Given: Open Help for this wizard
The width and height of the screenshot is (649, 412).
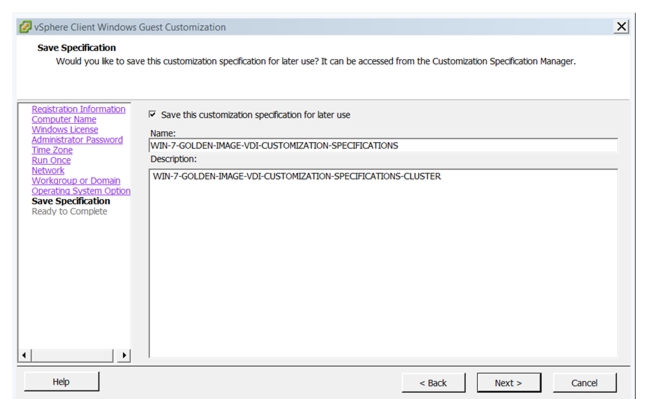Looking at the screenshot, I should 61,382.
